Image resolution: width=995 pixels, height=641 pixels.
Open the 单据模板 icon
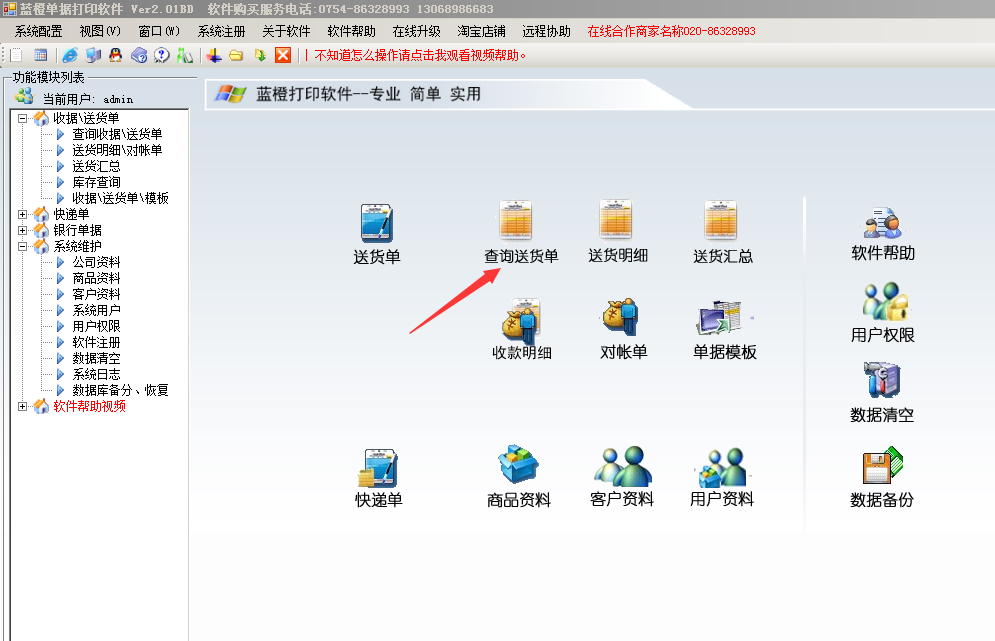pyautogui.click(x=720, y=318)
